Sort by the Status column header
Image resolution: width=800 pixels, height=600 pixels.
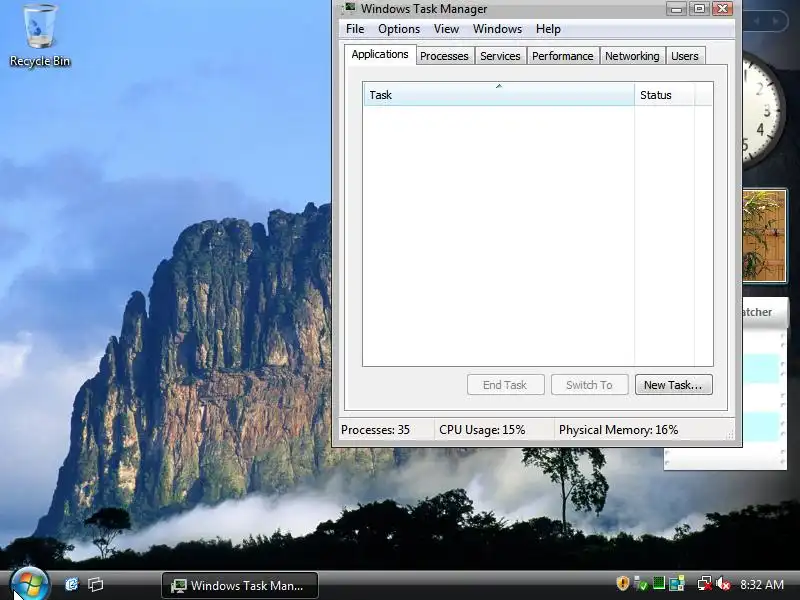(664, 94)
